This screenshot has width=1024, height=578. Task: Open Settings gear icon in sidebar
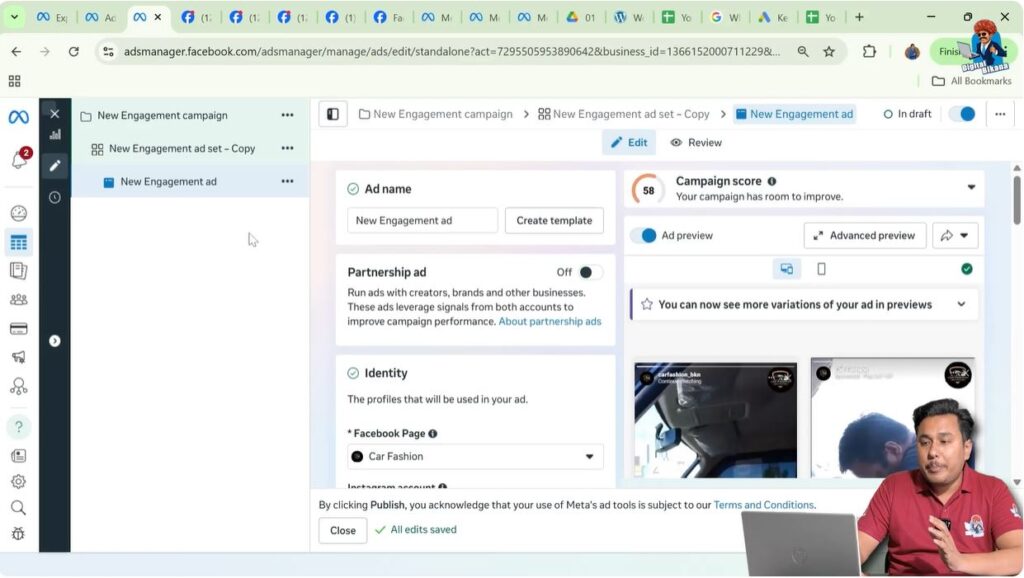tap(19, 481)
